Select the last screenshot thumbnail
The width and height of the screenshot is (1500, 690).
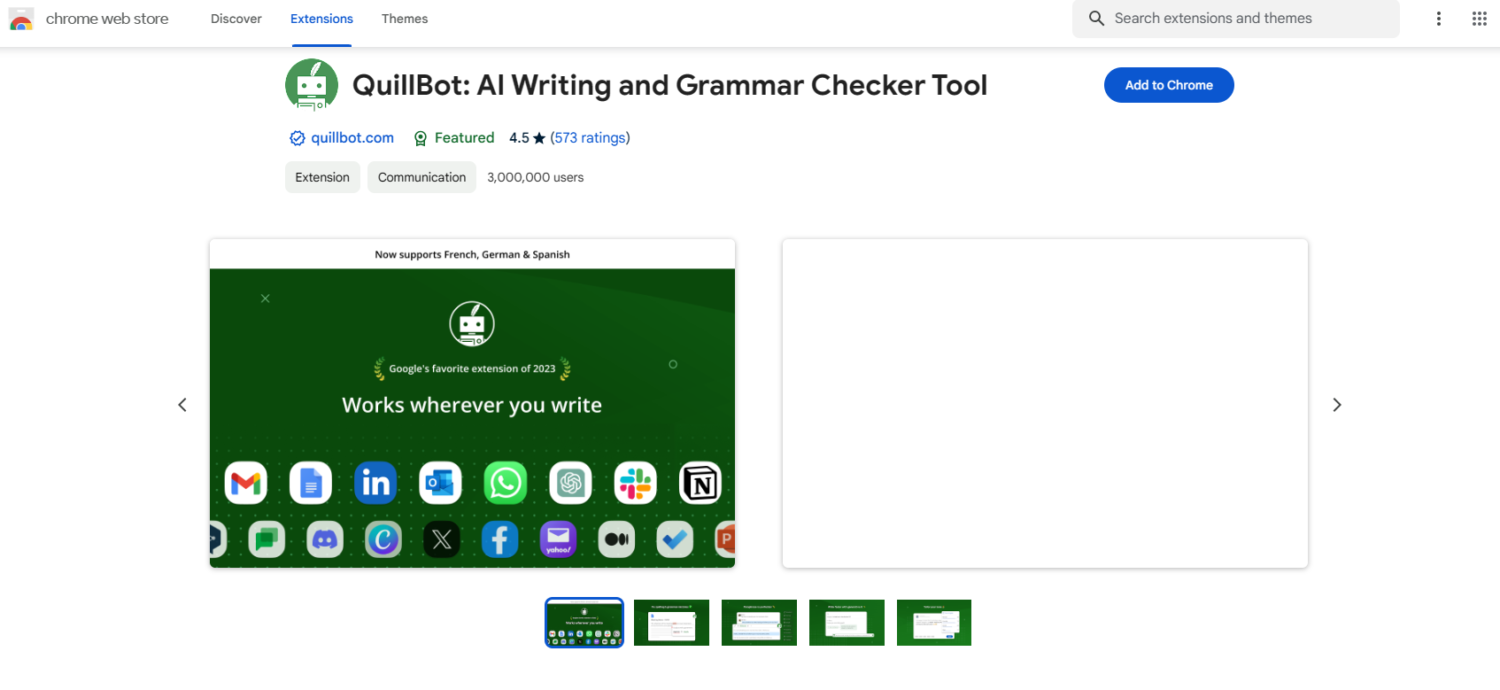click(x=934, y=622)
